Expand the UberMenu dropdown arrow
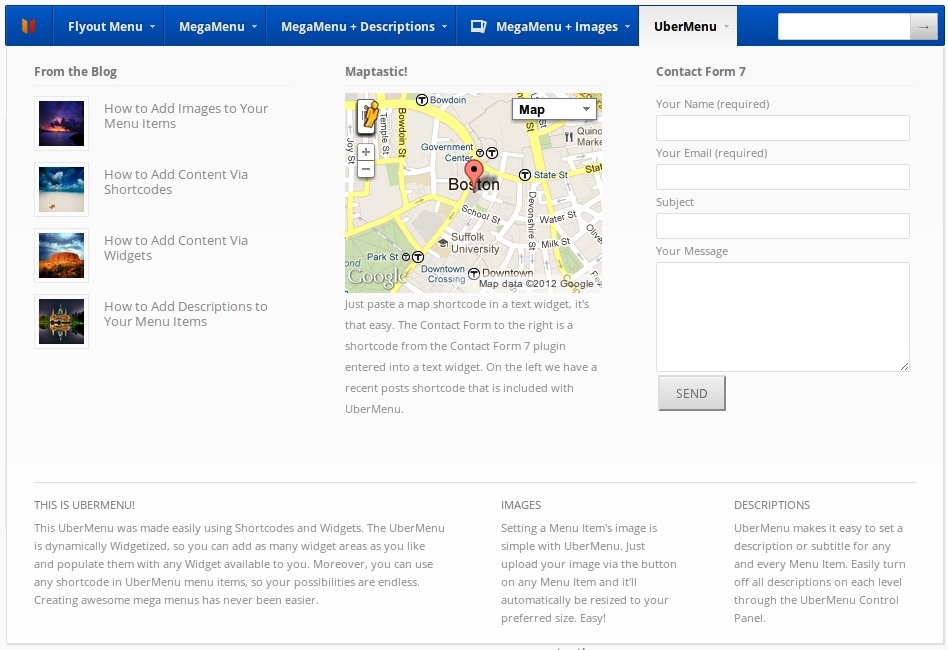 (726, 27)
